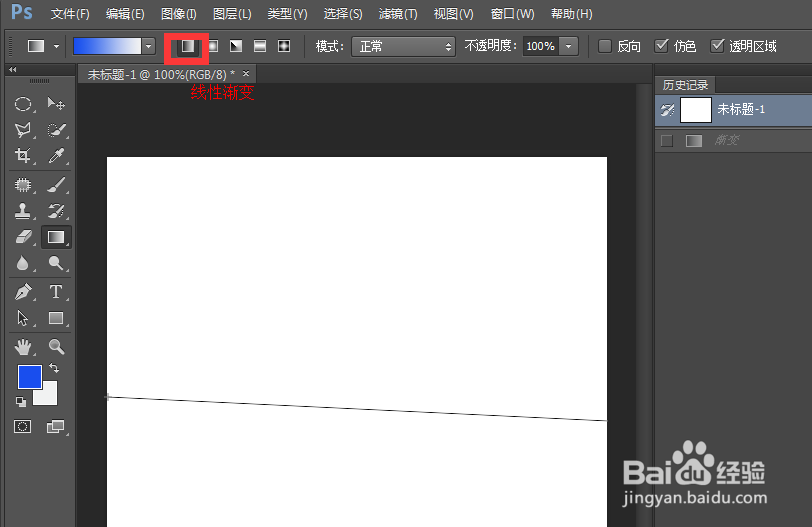
Task: Open the 图像(I) menu
Action: tap(179, 14)
